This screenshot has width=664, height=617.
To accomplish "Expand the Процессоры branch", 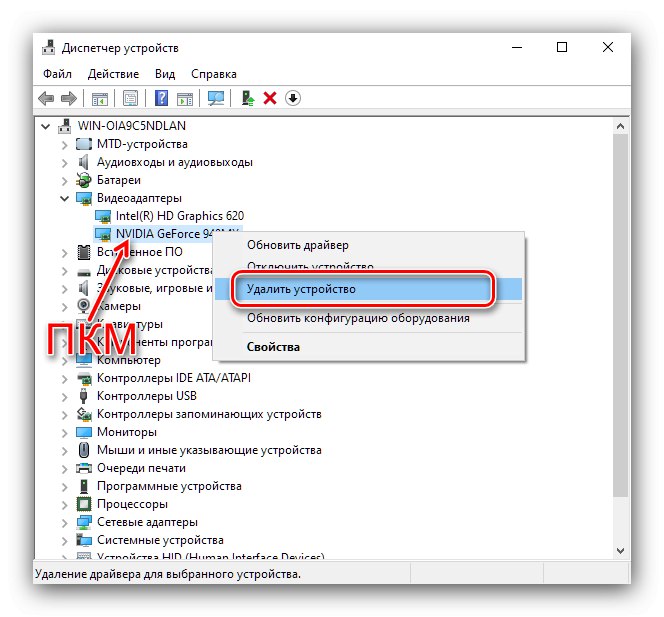I will [x=64, y=505].
